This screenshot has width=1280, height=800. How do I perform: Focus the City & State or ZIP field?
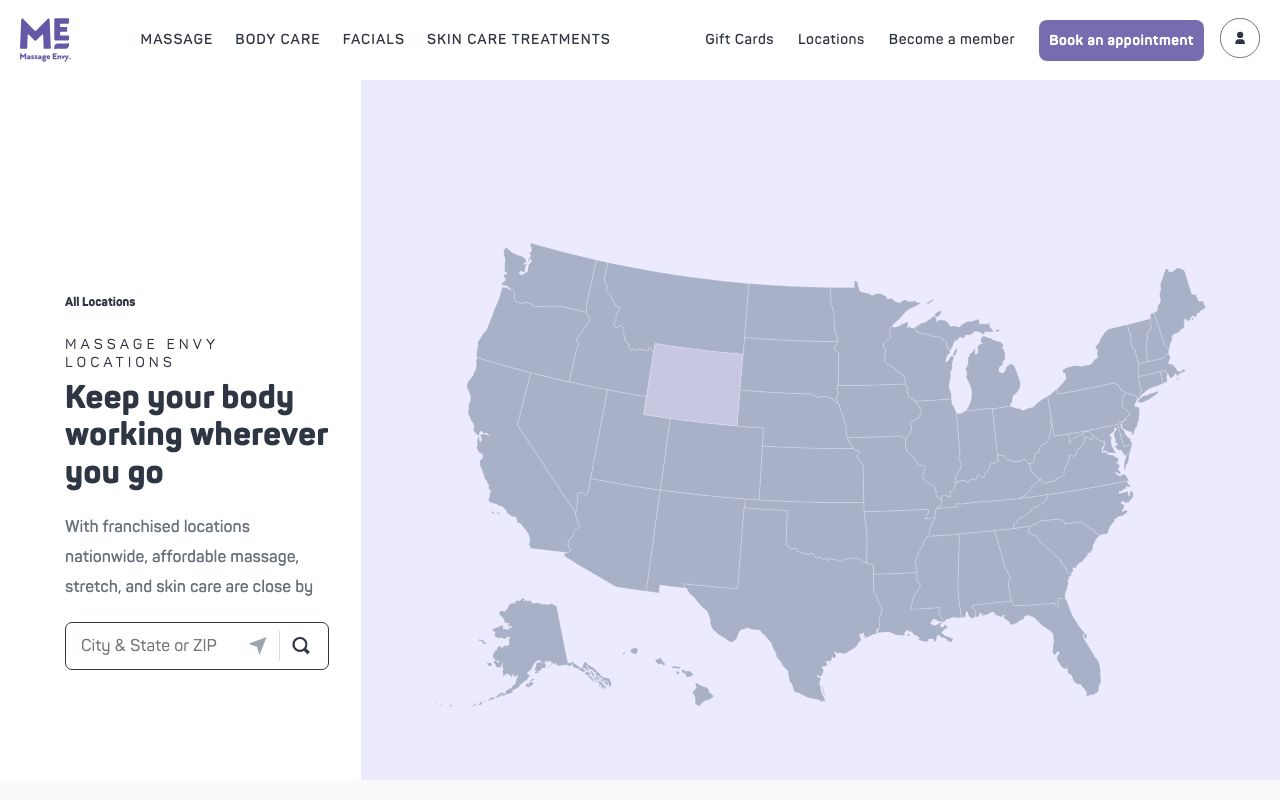click(x=160, y=646)
